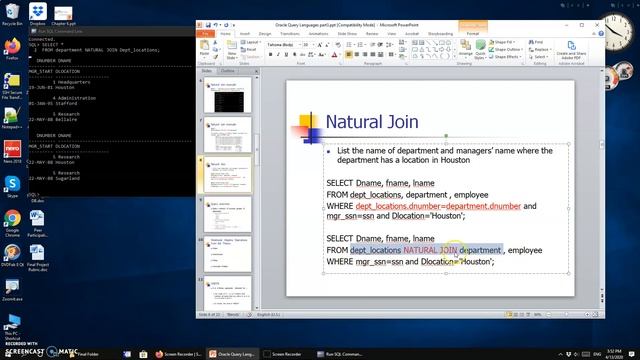The image size is (640, 360).
Task: Open Dropbox desktop icon
Action: pyautogui.click(x=38, y=14)
